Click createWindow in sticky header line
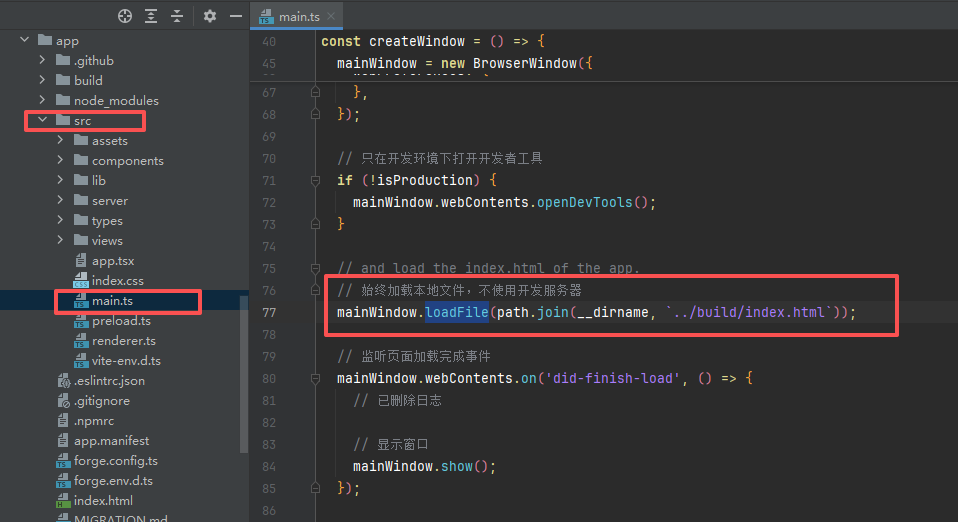Viewport: 958px width, 522px height. coord(417,42)
